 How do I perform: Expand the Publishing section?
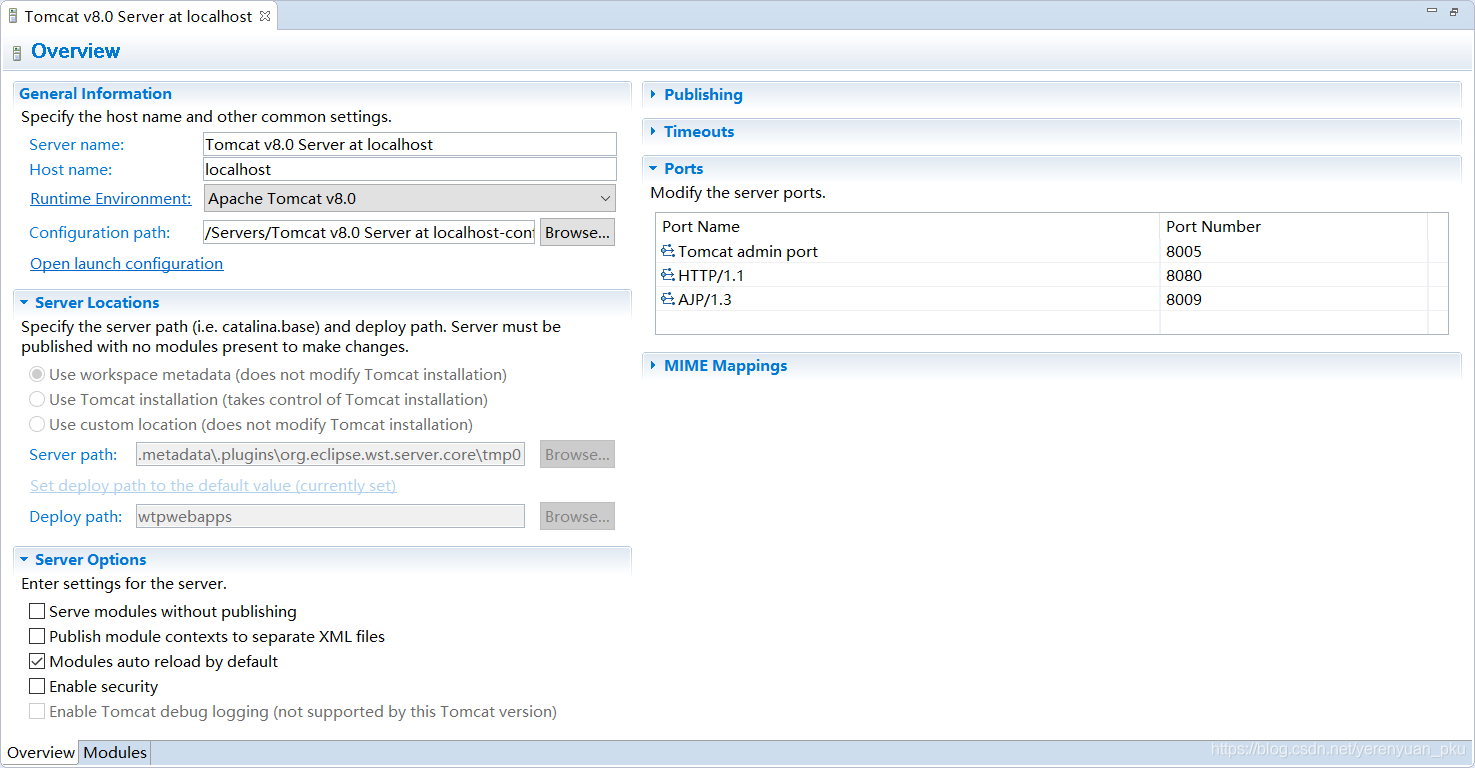pyautogui.click(x=653, y=94)
